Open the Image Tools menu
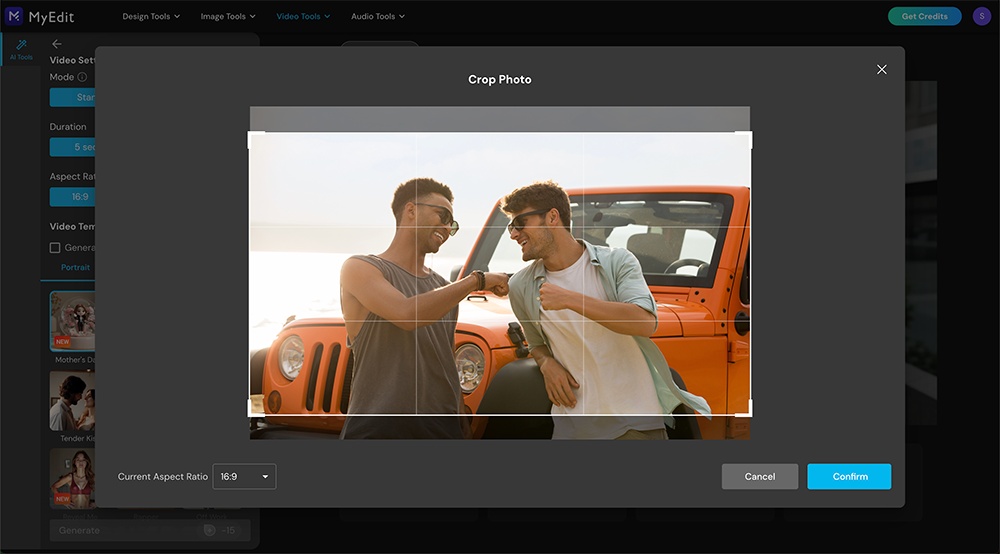The height and width of the screenshot is (554, 1000). [x=228, y=17]
